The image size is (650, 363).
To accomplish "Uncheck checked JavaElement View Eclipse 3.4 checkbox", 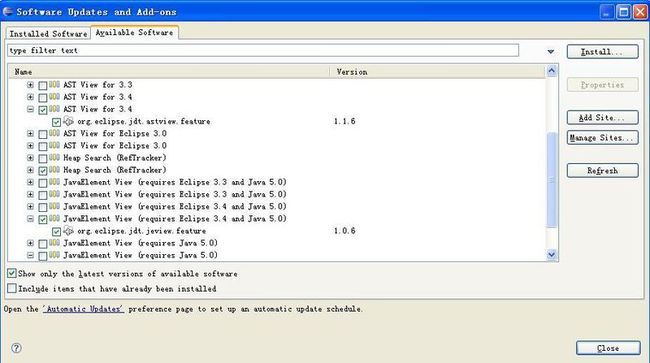I will pyautogui.click(x=43, y=219).
